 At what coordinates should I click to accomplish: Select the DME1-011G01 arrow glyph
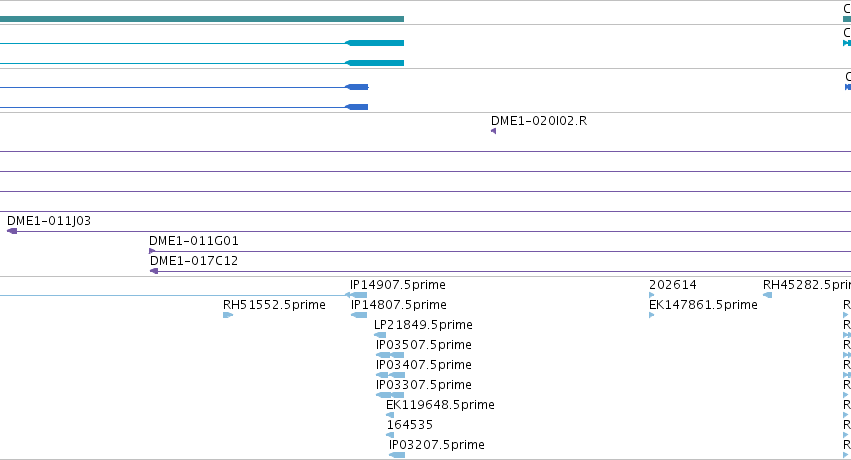coord(152,251)
